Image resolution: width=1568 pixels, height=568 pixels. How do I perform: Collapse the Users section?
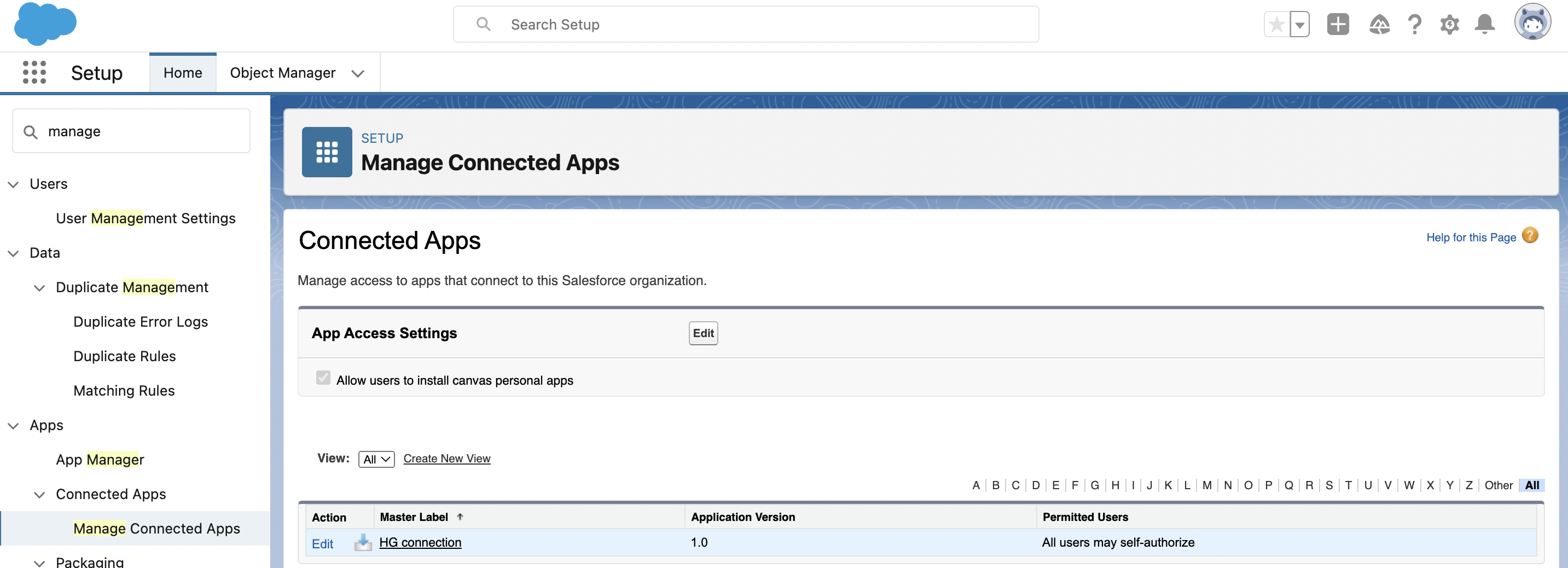tap(13, 184)
